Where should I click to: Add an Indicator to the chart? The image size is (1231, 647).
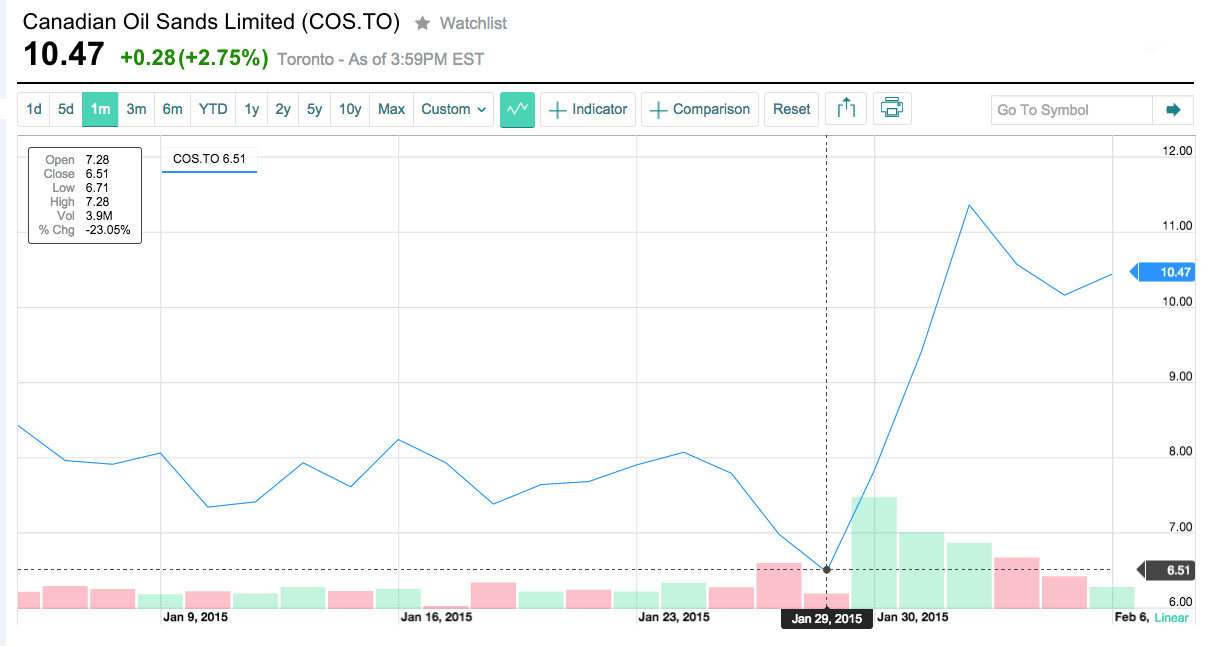pos(588,109)
